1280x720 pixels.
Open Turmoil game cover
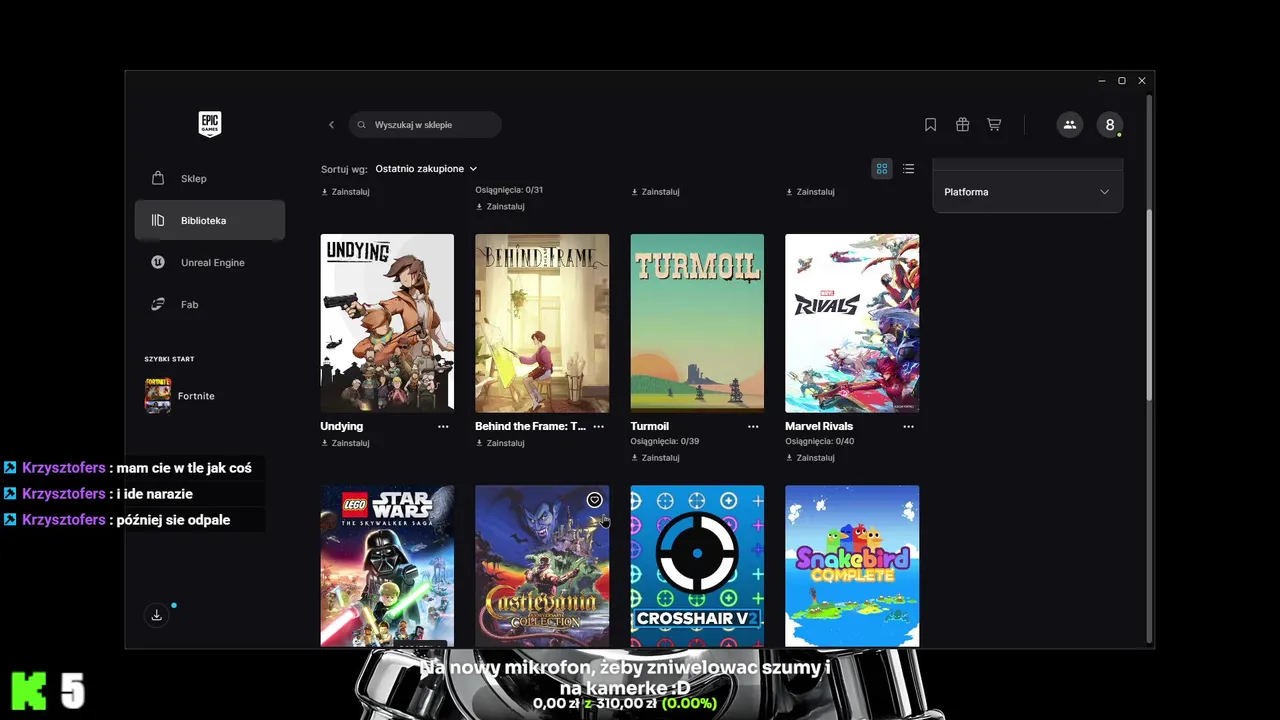tap(697, 323)
